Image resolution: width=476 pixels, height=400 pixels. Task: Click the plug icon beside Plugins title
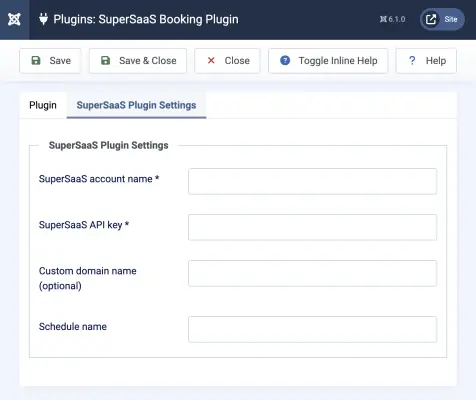pyautogui.click(x=43, y=19)
